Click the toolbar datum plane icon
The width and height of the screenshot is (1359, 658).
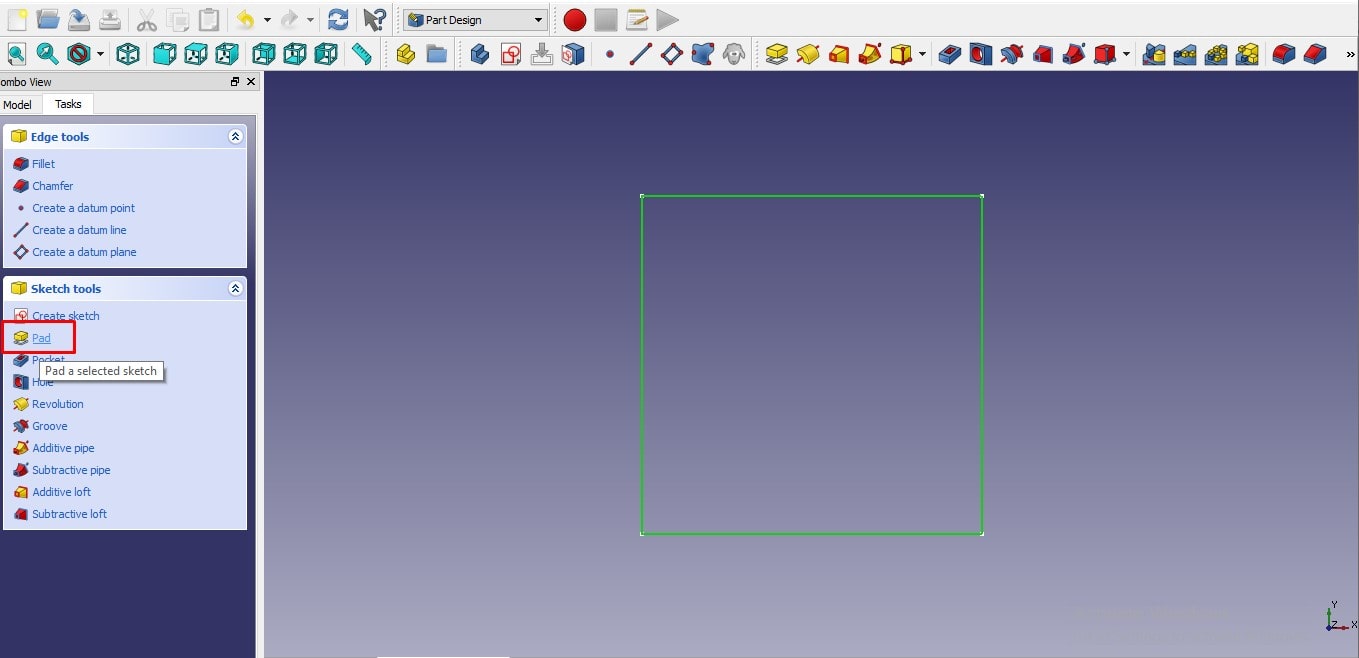pyautogui.click(x=672, y=54)
